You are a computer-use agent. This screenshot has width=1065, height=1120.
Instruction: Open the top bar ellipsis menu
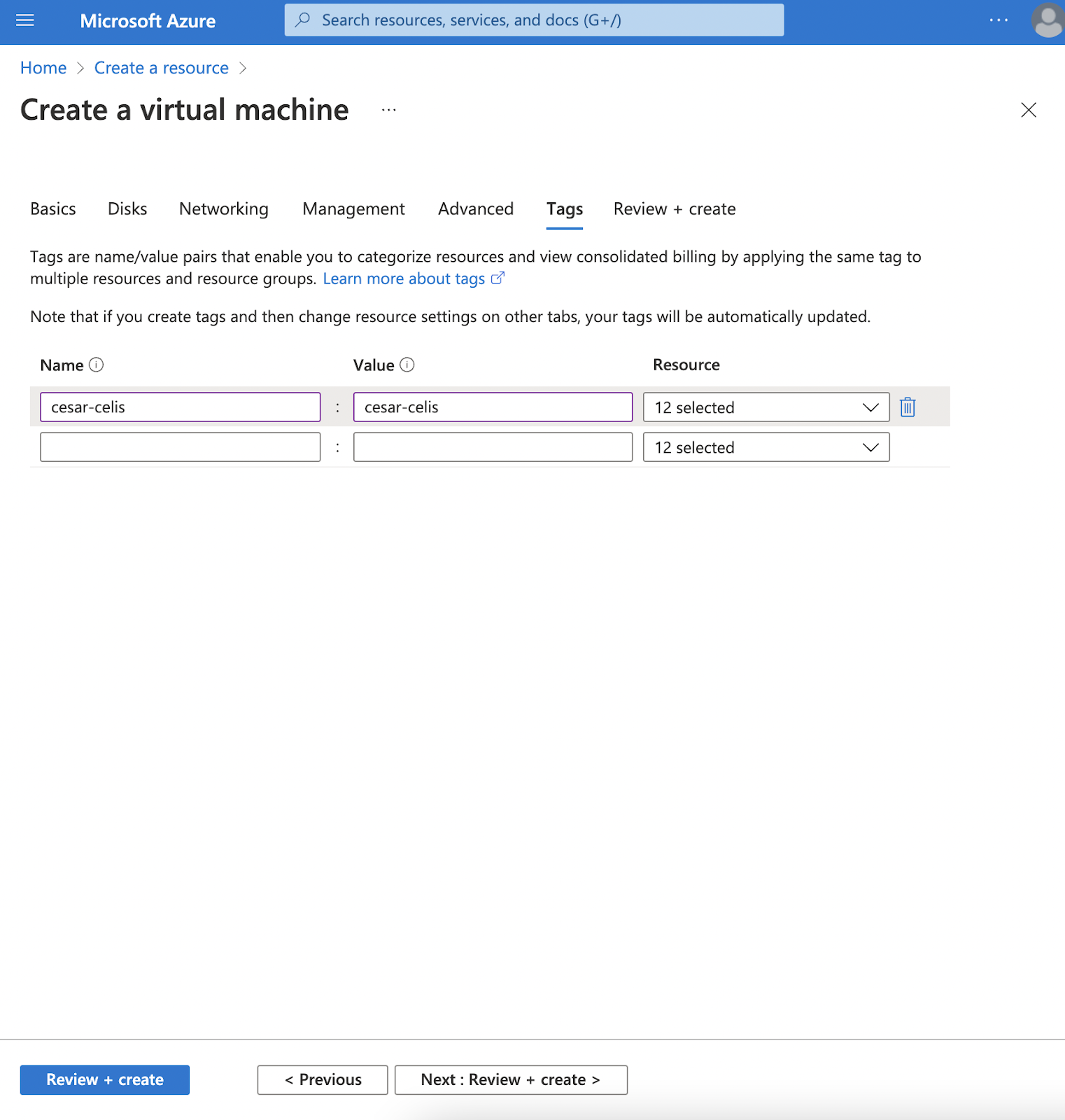point(999,20)
